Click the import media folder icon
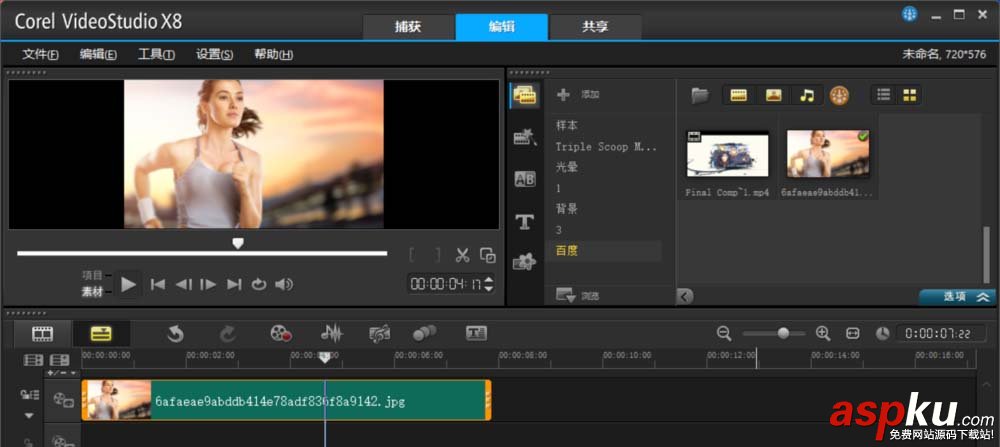Image resolution: width=1000 pixels, height=447 pixels. click(700, 96)
